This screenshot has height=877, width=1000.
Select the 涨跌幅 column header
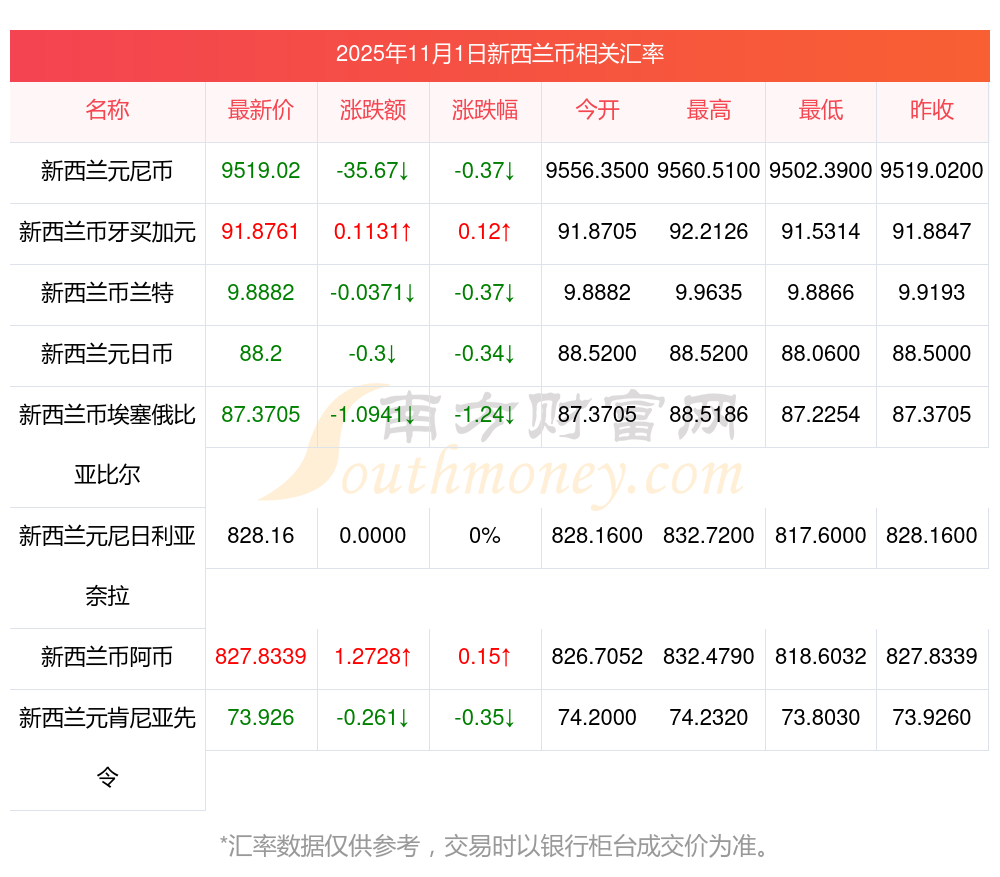485,110
